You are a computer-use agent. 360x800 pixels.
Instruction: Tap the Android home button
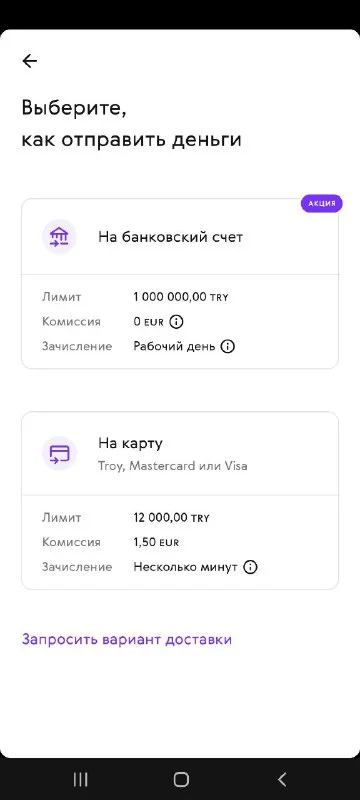pyautogui.click(x=181, y=779)
